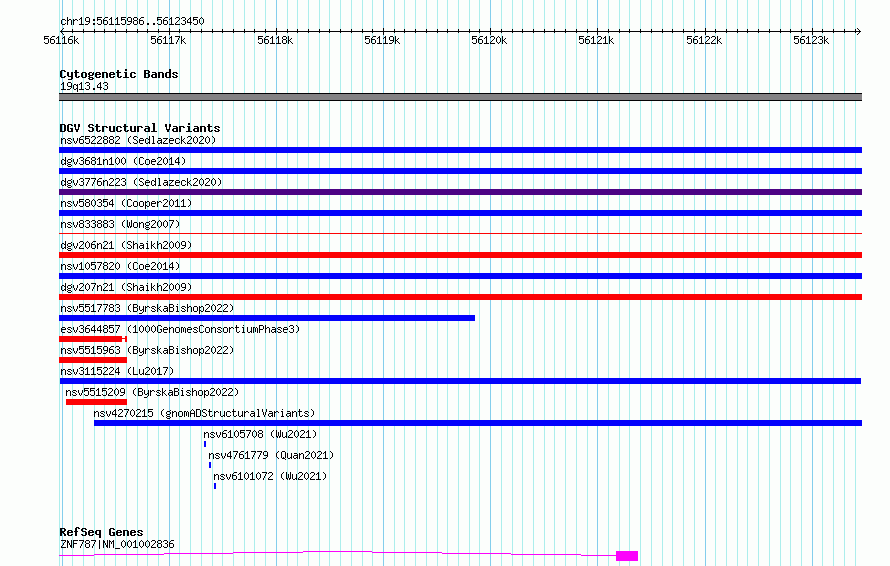The image size is (890, 566).
Task: Click the 56122k ruler tick label
Action: (x=704, y=40)
